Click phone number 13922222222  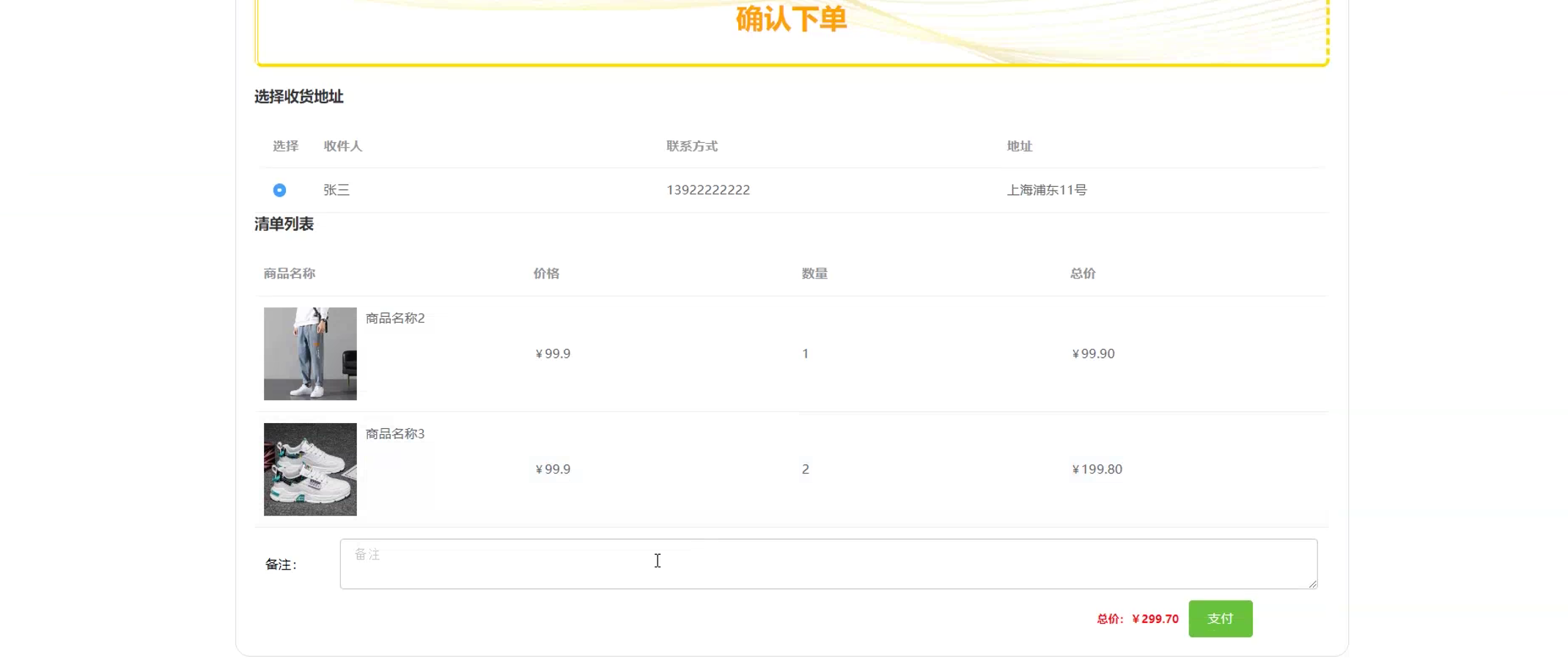click(x=708, y=190)
